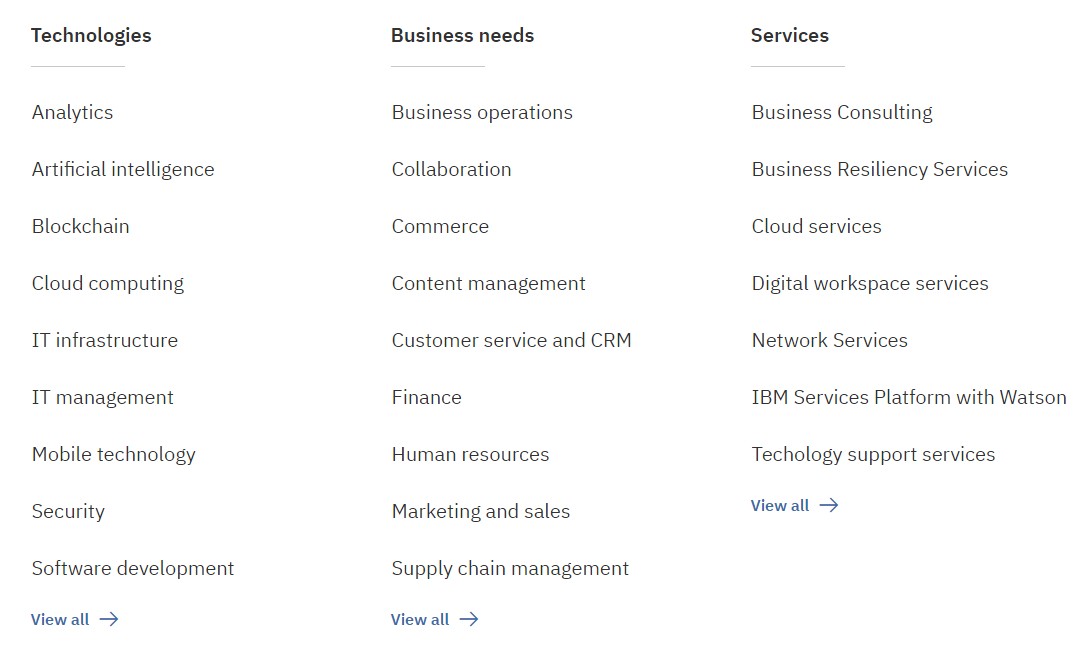Select Customer service and CRM
The width and height of the screenshot is (1079, 657).
(511, 340)
